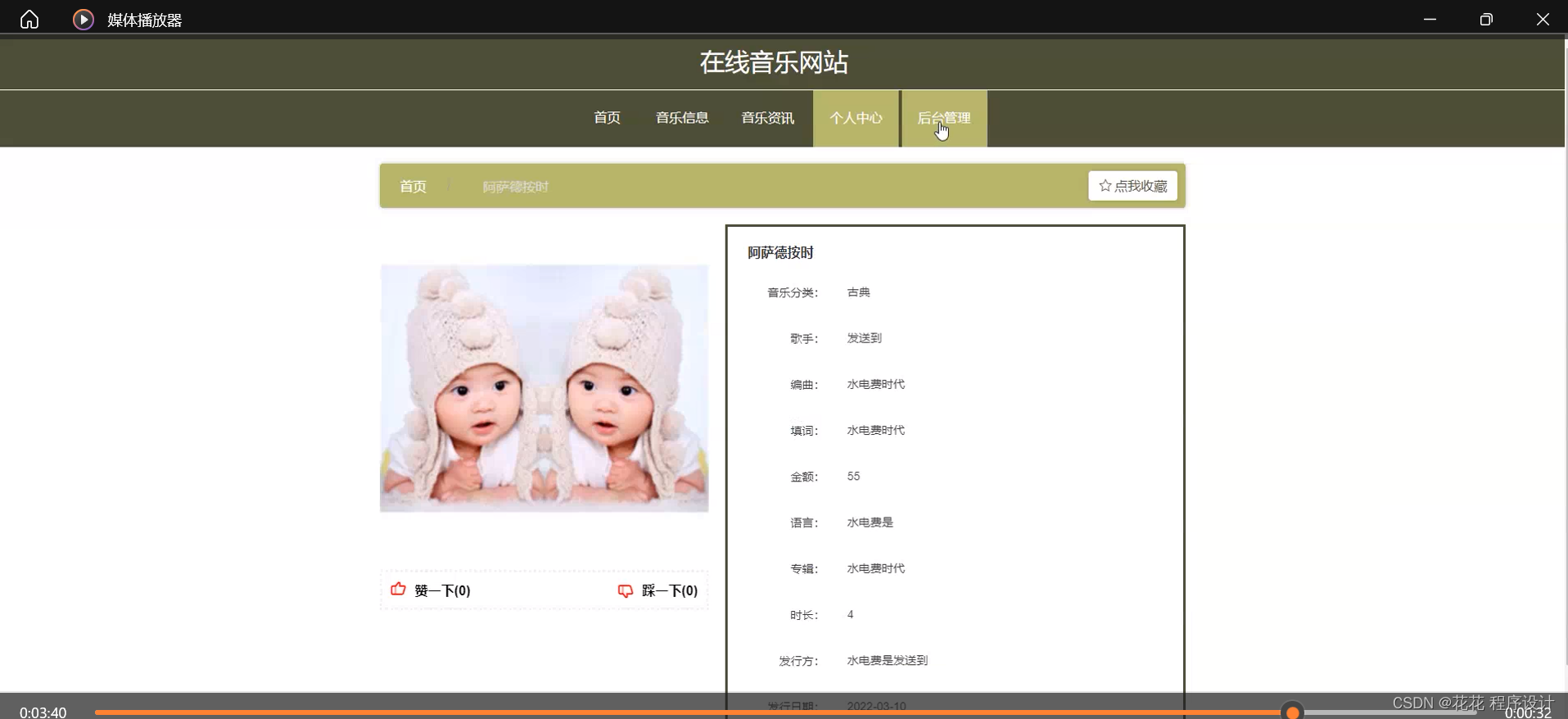
Task: Go to the 个人中心 tab
Action: 856,118
